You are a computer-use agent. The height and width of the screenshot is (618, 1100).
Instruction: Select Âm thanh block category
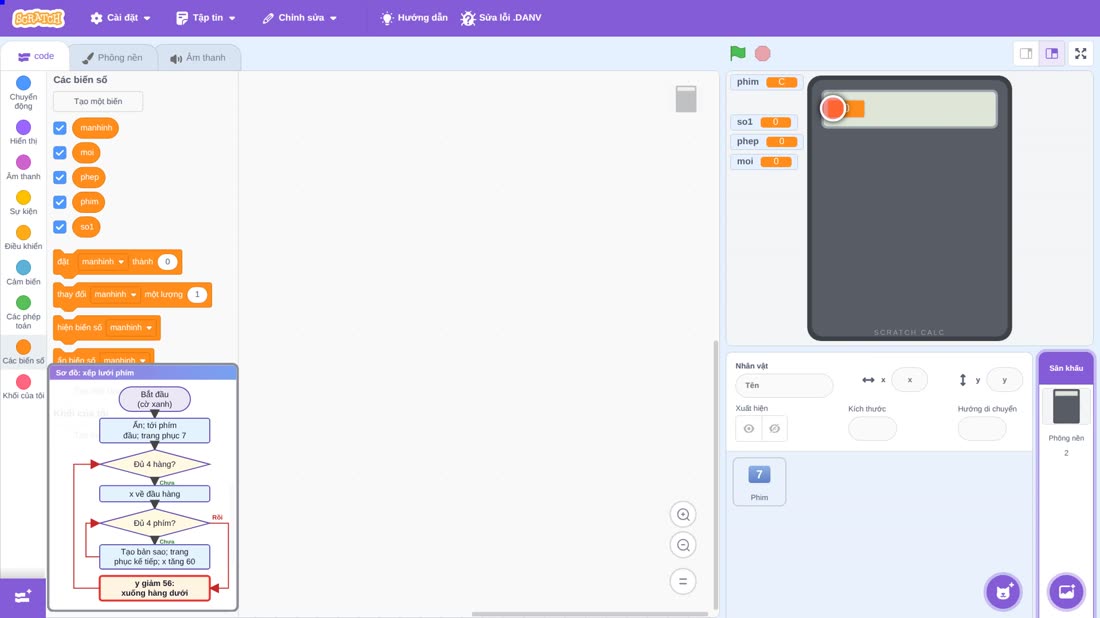(x=23, y=167)
